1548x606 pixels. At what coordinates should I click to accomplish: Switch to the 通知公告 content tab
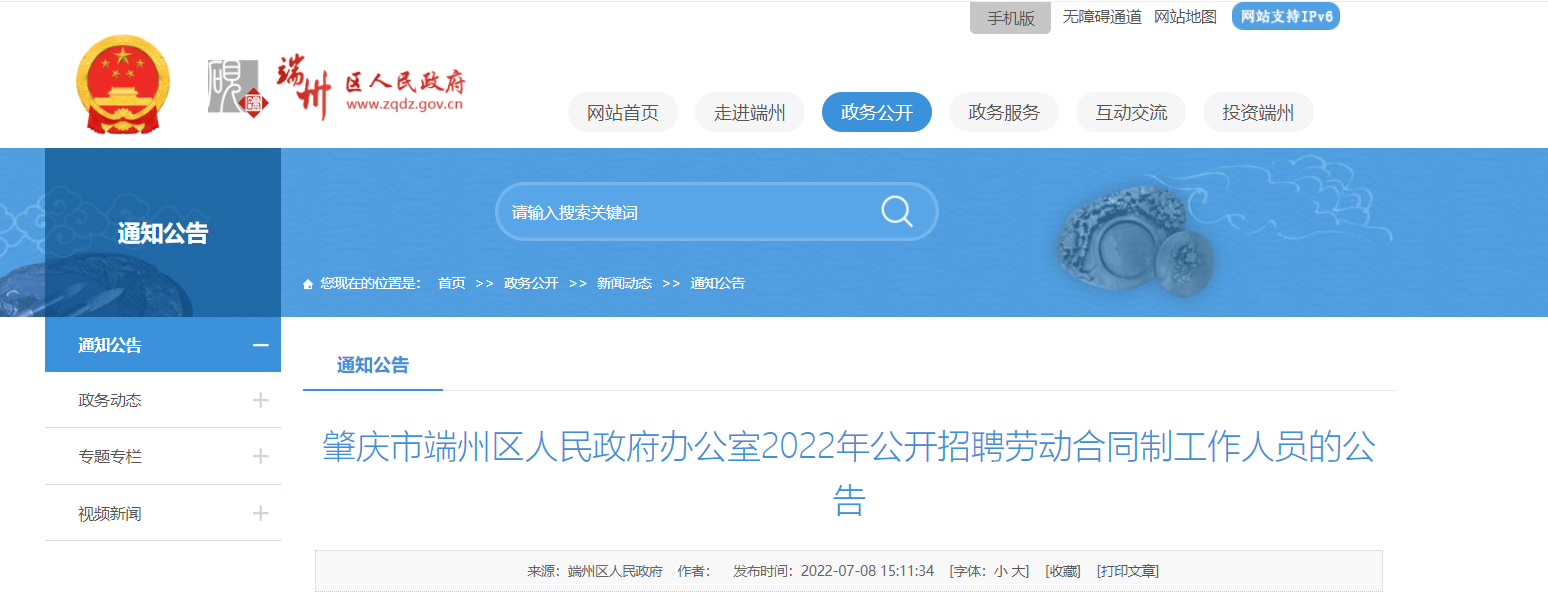pos(373,365)
